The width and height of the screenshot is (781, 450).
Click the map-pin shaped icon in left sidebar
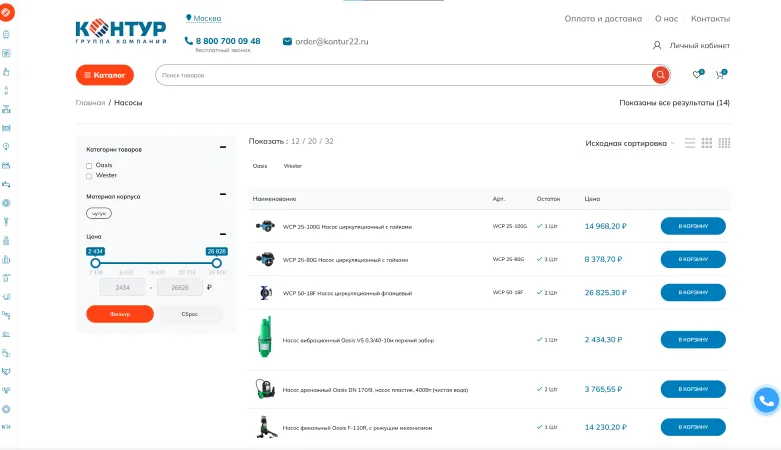point(6,147)
